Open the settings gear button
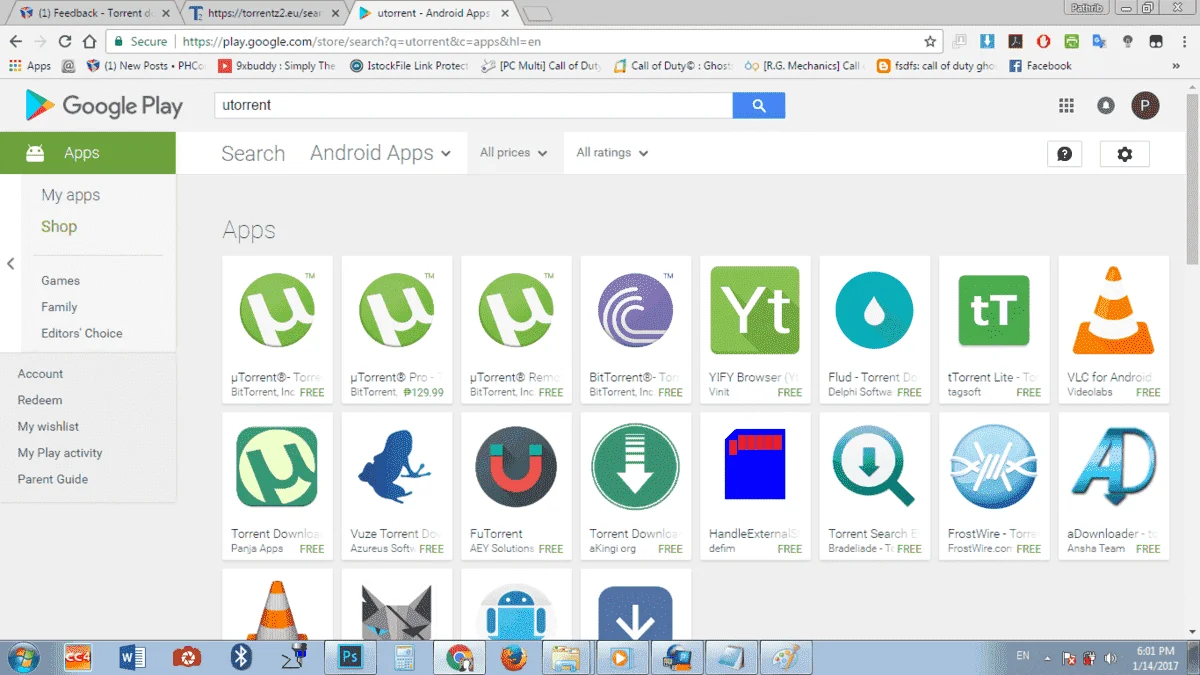This screenshot has width=1200, height=675. tap(1125, 154)
